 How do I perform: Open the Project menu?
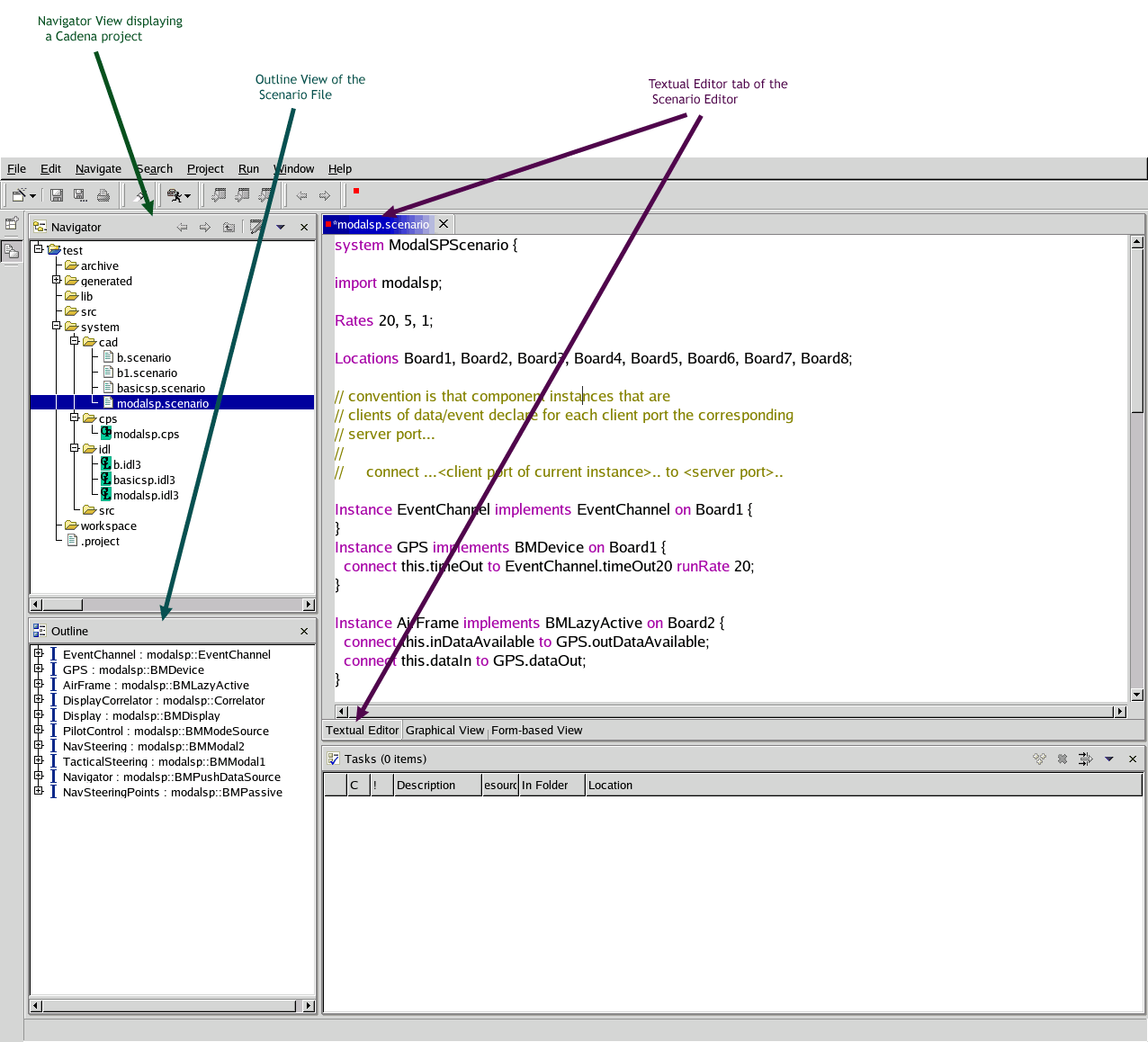click(x=205, y=169)
